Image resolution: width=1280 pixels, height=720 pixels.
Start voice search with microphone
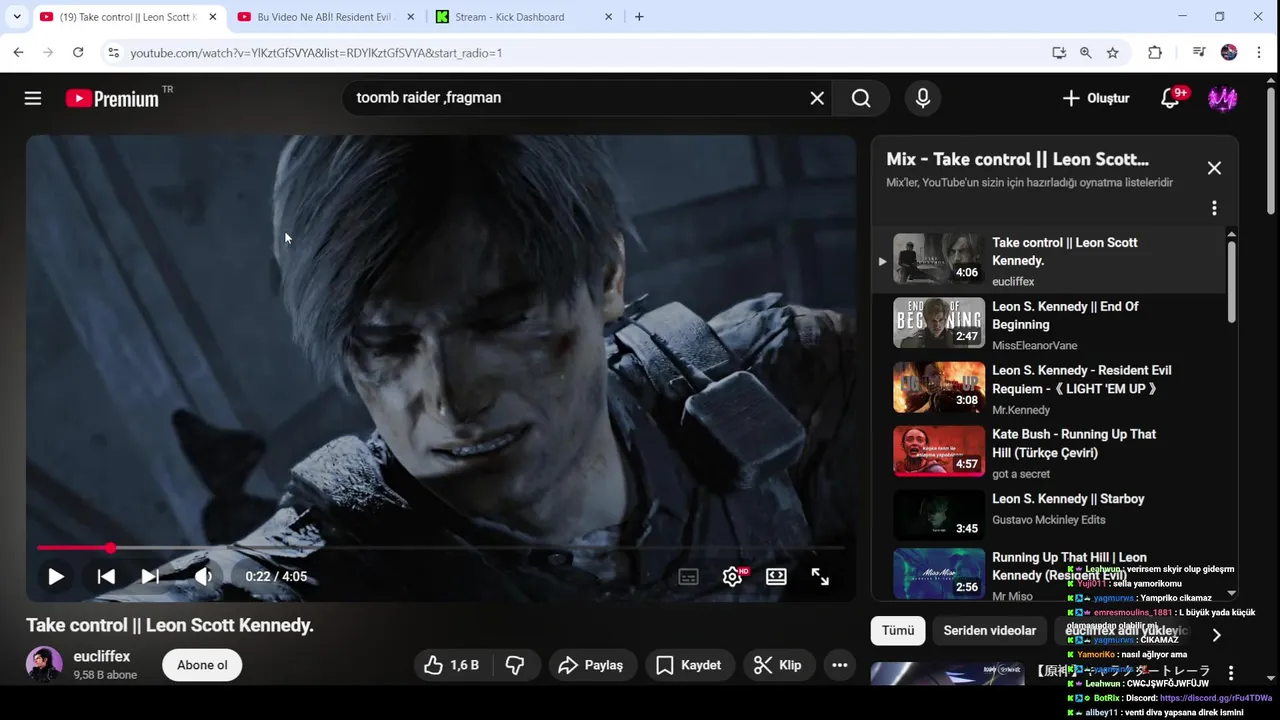click(x=923, y=98)
